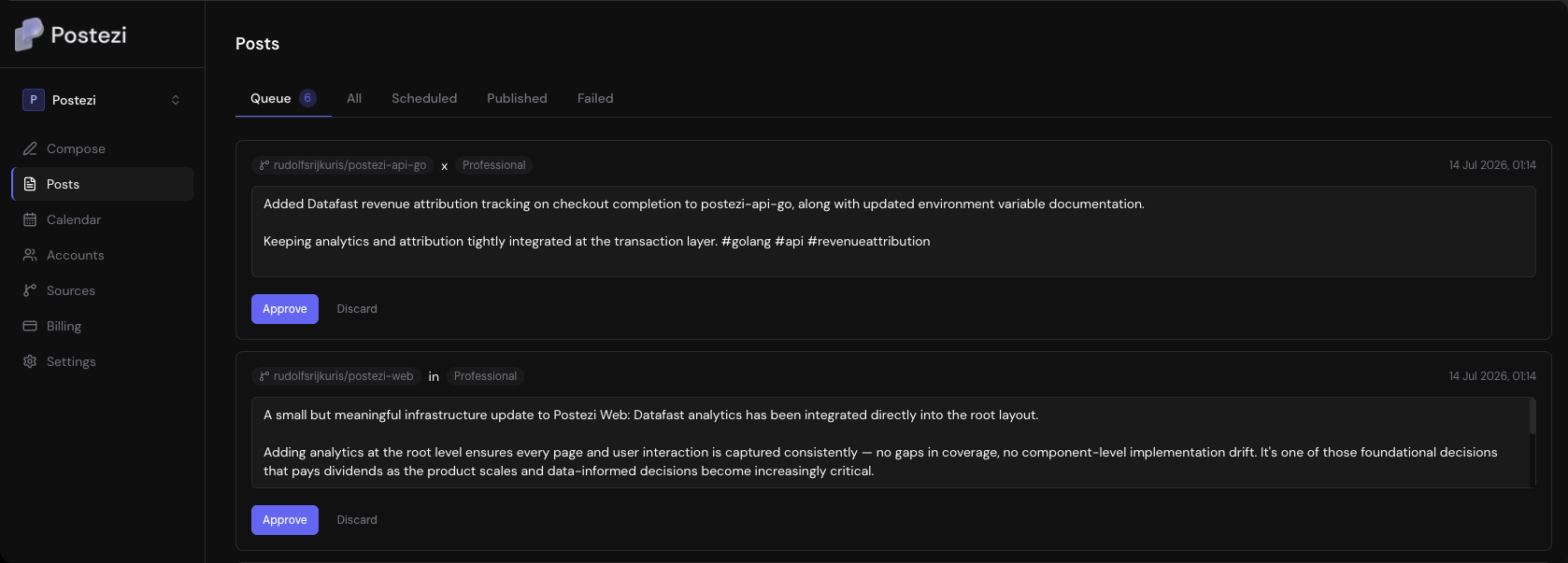Click the branch icon in postezi-web tag
Viewport: 1568px width, 563px height.
point(264,376)
